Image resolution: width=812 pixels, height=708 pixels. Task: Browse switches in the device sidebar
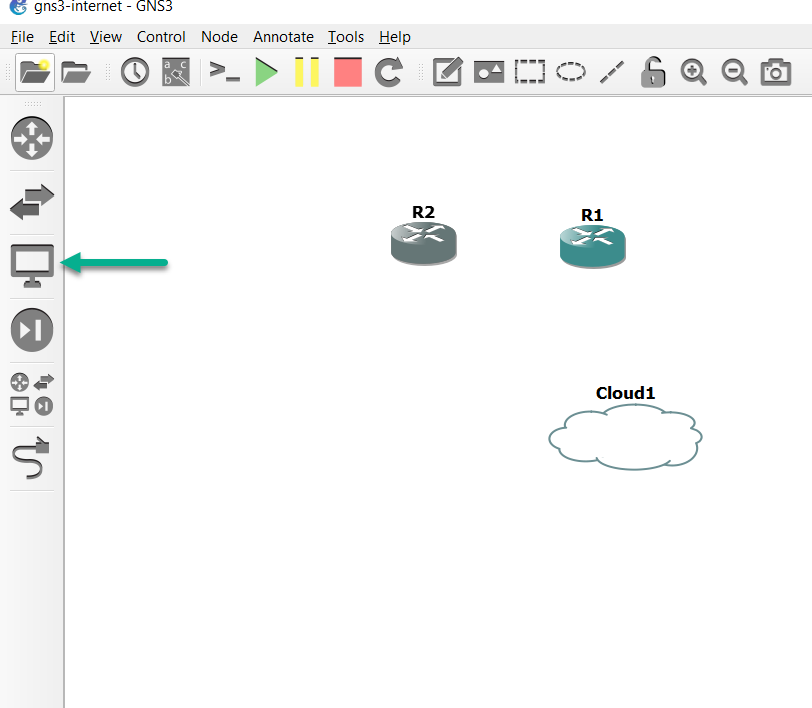tap(32, 202)
